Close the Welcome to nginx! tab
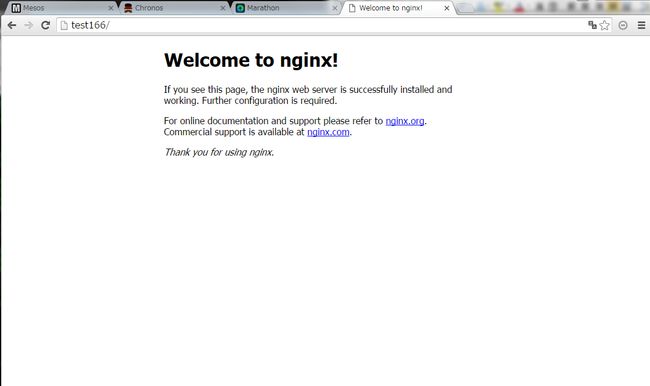 [447, 8]
